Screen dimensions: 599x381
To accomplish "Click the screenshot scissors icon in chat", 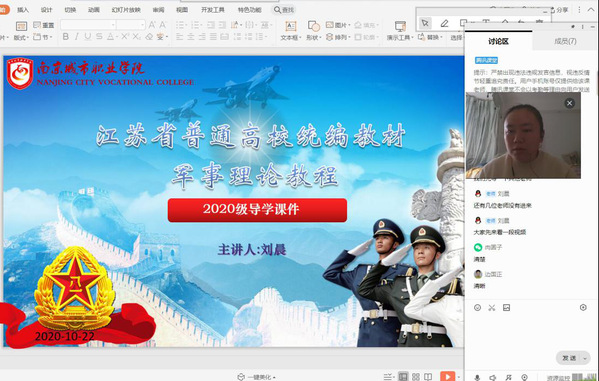I will click(492, 307).
